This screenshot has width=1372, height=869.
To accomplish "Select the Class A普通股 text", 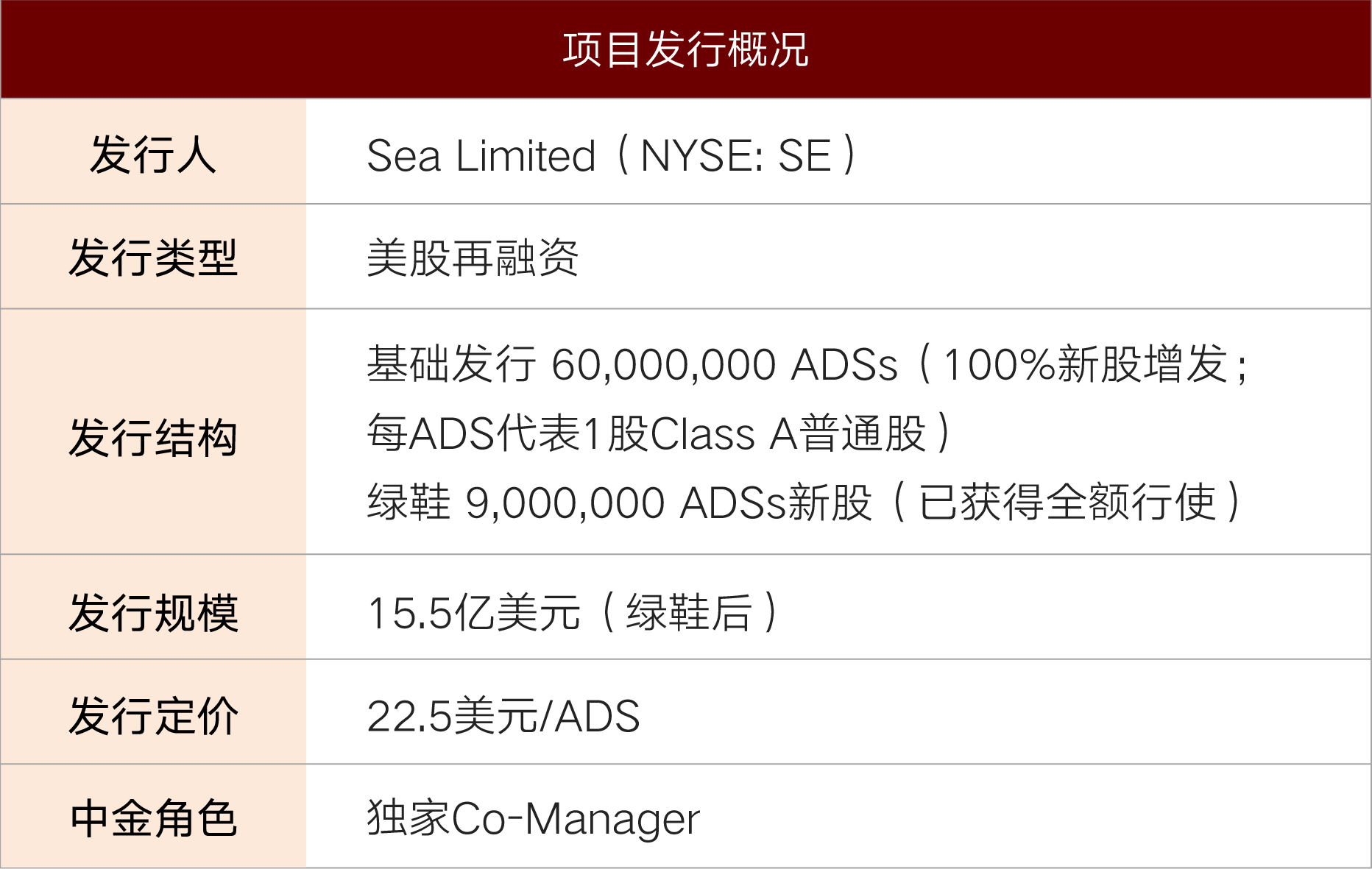I will [788, 433].
